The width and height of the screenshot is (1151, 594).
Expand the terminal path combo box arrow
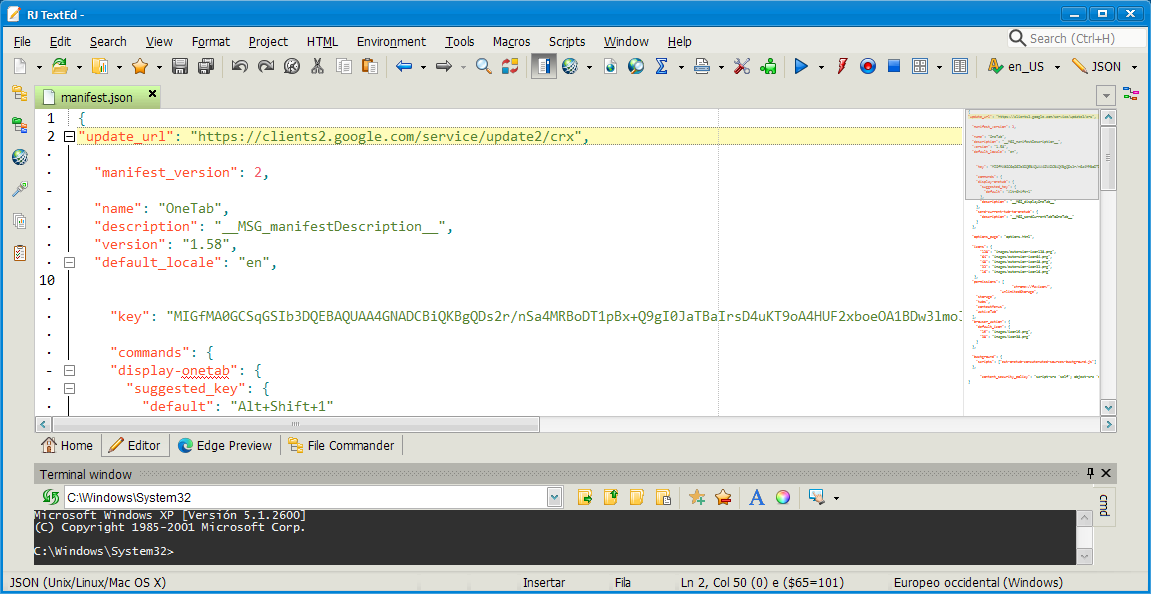point(554,497)
